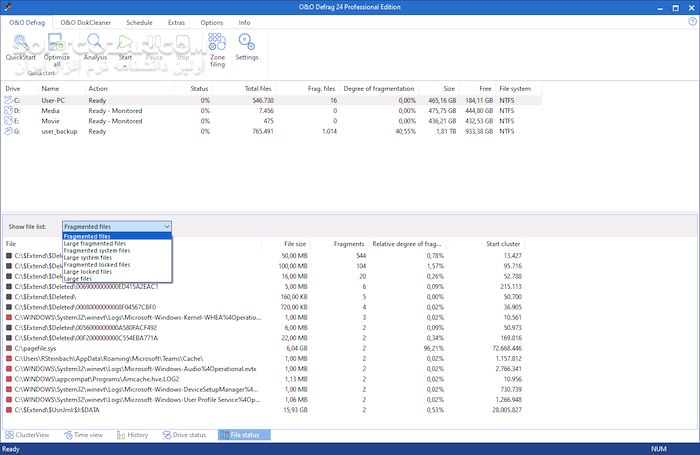This screenshot has width=700, height=455.
Task: Switch to the Drive status tab
Action: click(184, 434)
